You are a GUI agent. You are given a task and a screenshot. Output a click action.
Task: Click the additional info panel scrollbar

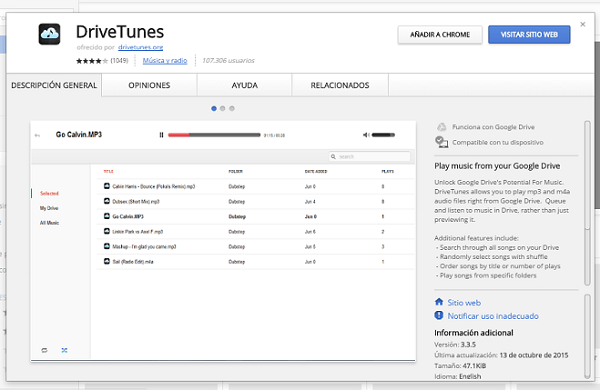coord(587,336)
